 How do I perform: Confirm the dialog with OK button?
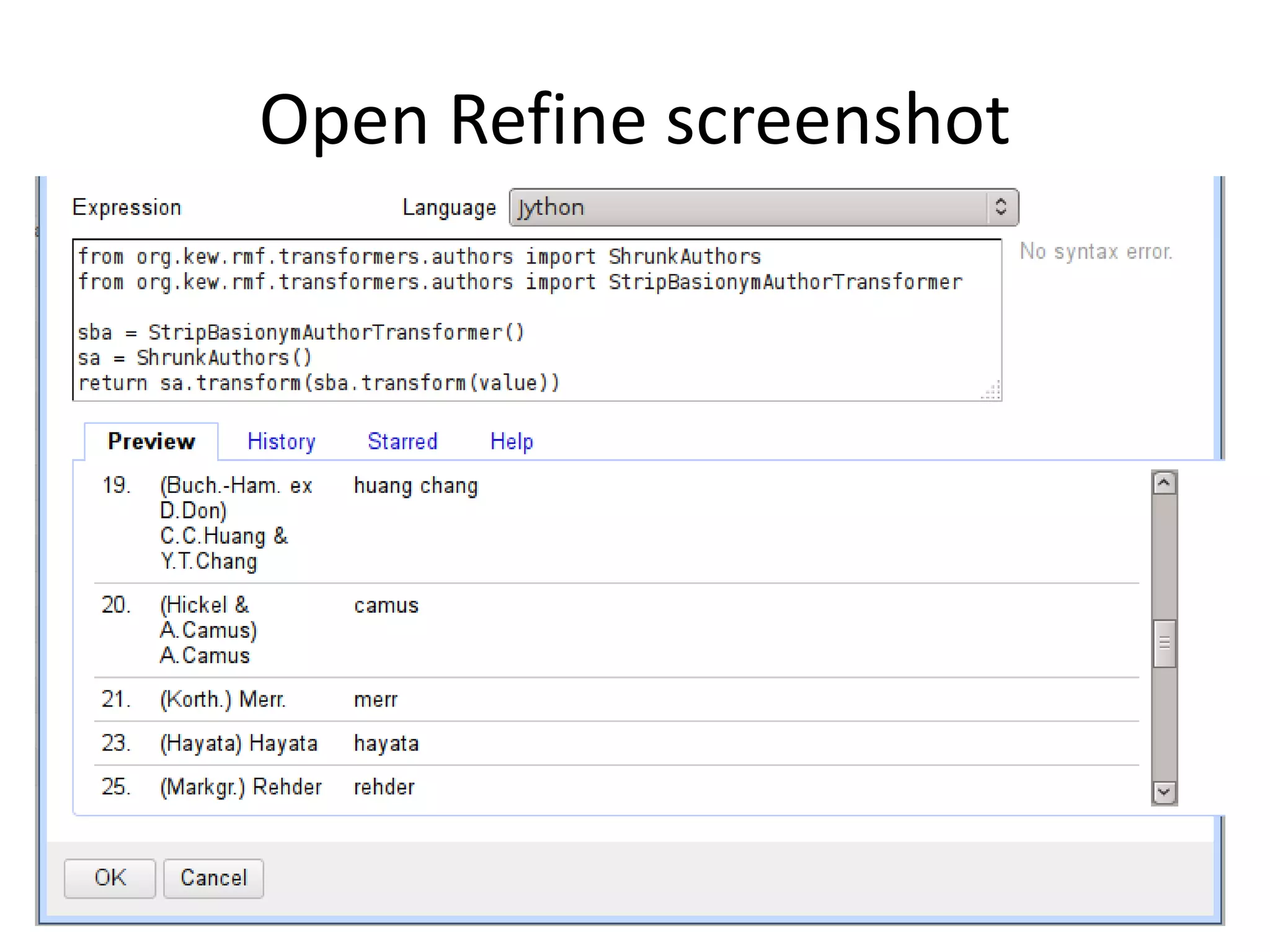[110, 878]
